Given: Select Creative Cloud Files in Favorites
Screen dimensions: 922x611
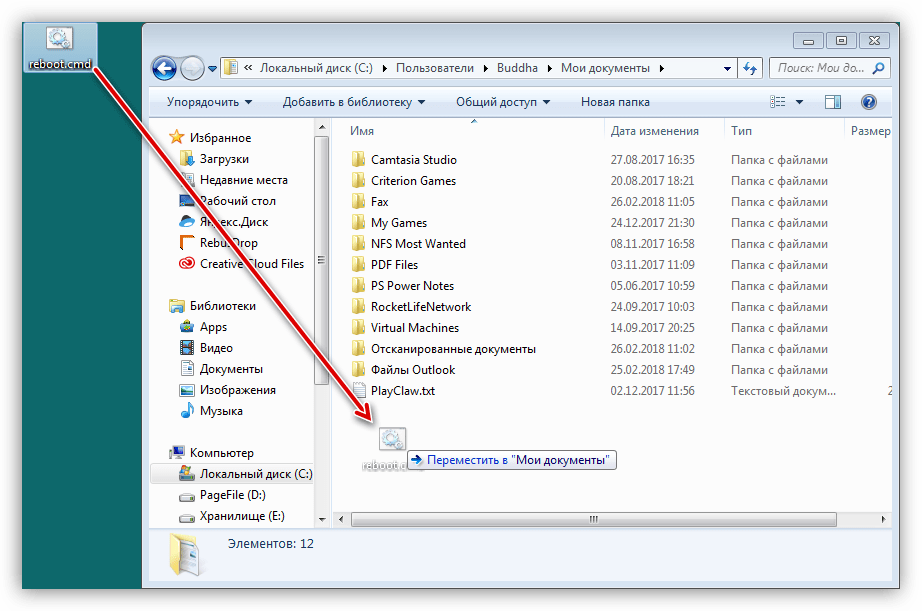Looking at the screenshot, I should click(x=251, y=264).
